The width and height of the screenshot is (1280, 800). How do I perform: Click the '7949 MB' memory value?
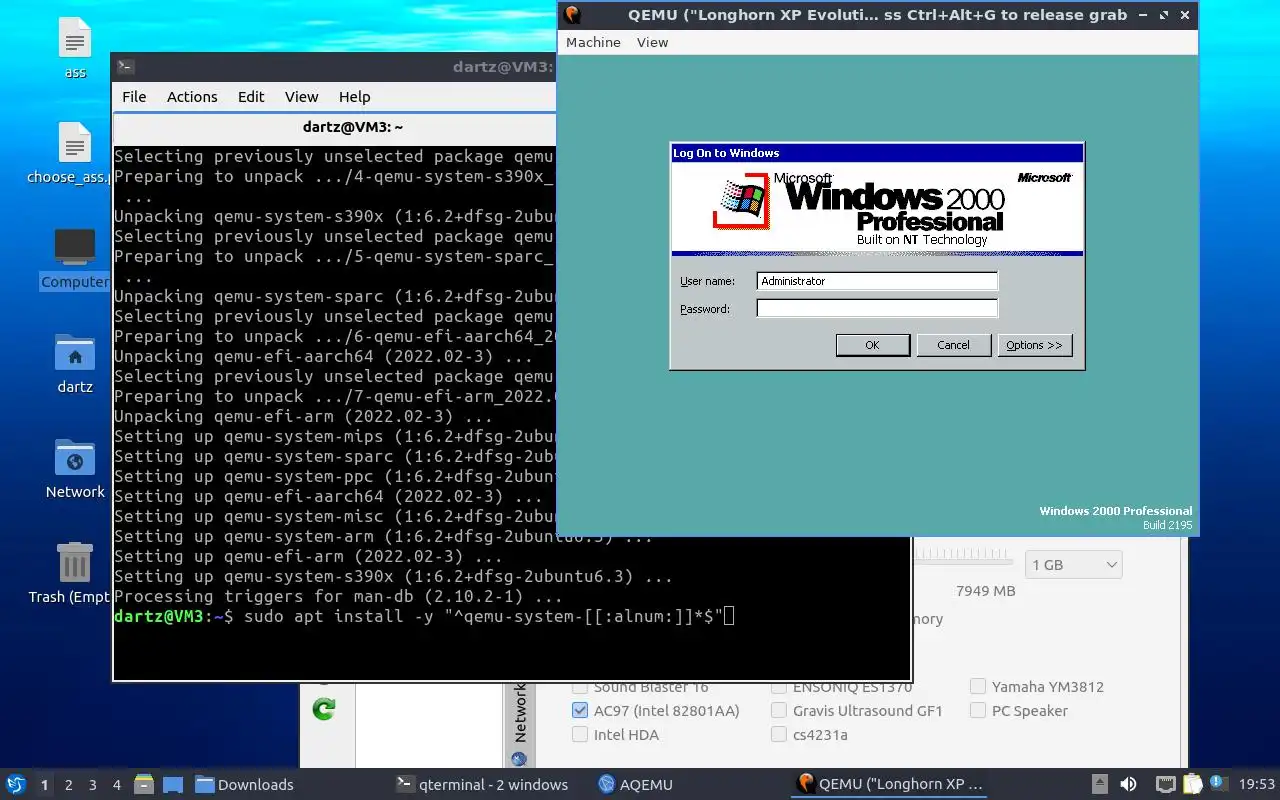tap(985, 591)
